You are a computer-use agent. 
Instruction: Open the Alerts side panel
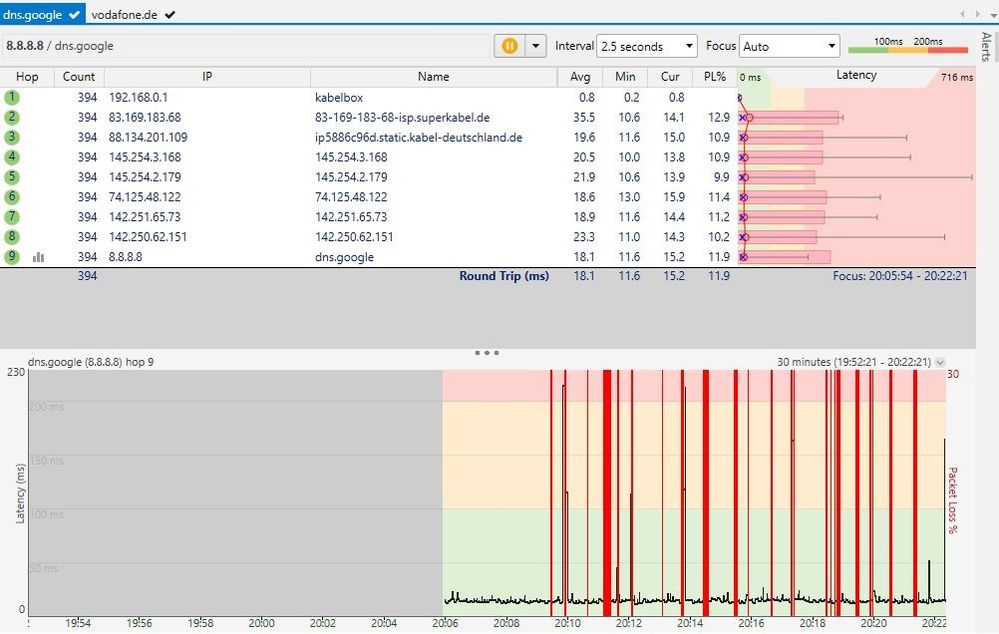click(x=986, y=47)
